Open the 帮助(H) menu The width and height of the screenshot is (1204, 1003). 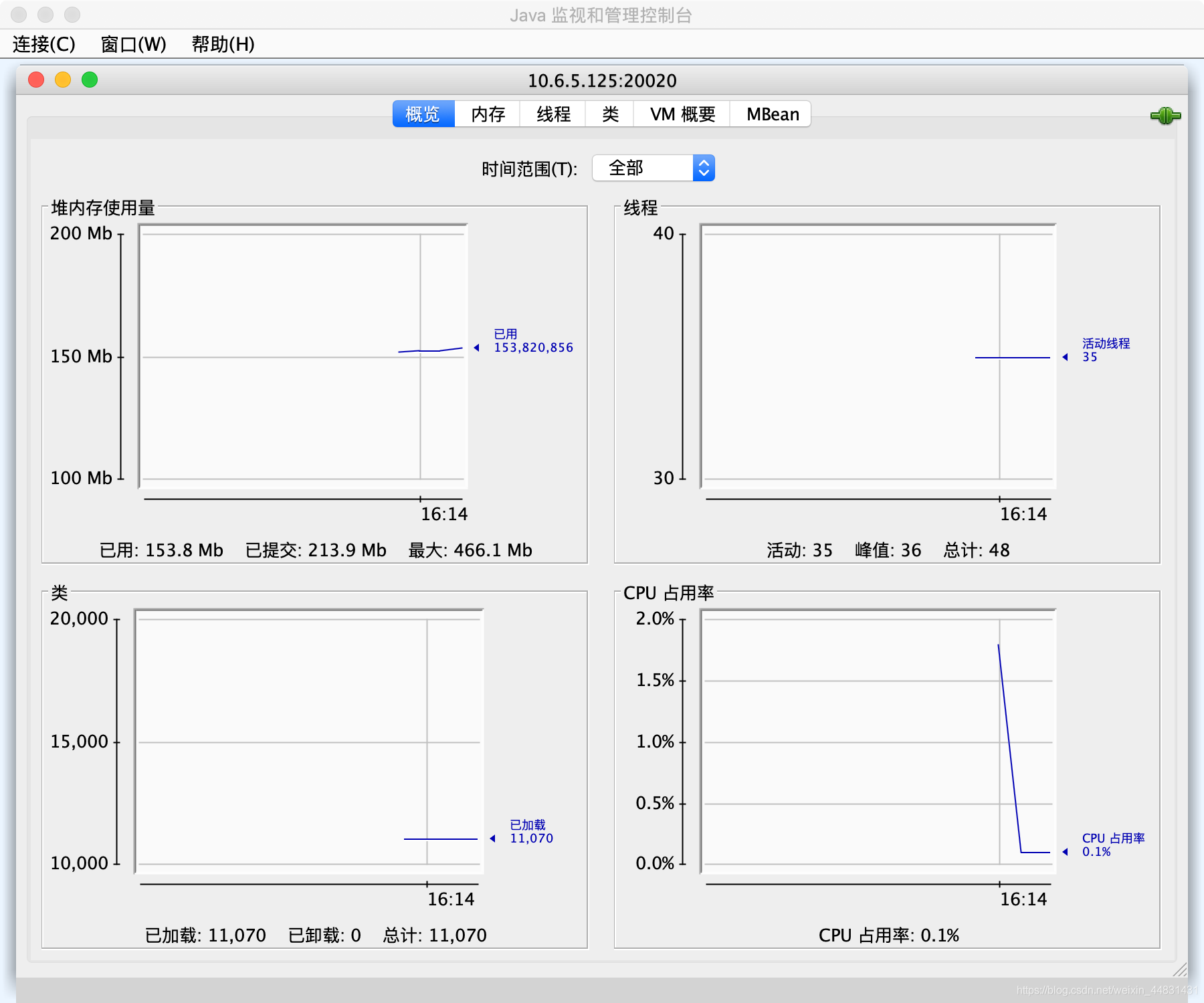point(223,44)
